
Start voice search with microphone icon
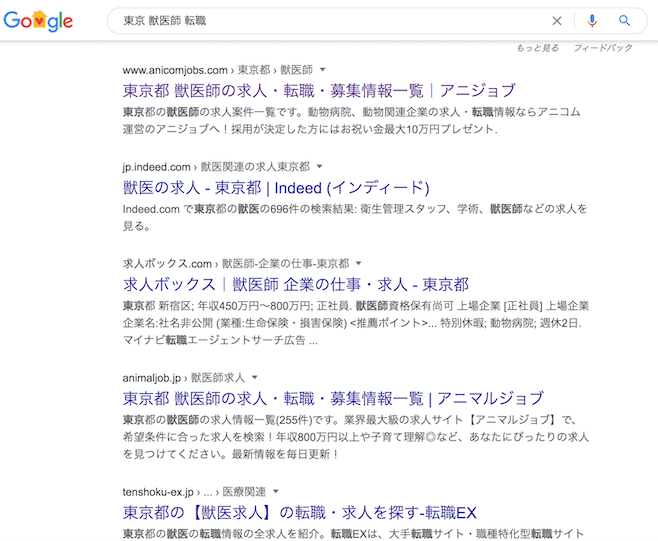592,21
